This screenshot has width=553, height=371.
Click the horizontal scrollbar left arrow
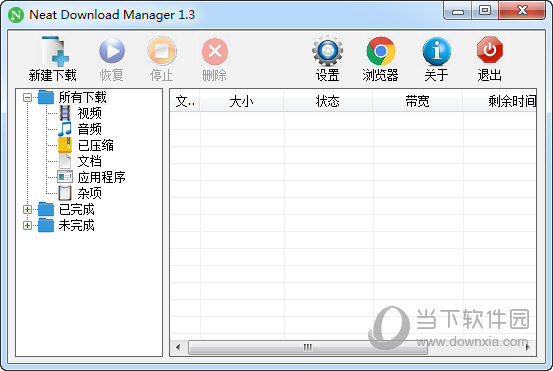coord(178,347)
